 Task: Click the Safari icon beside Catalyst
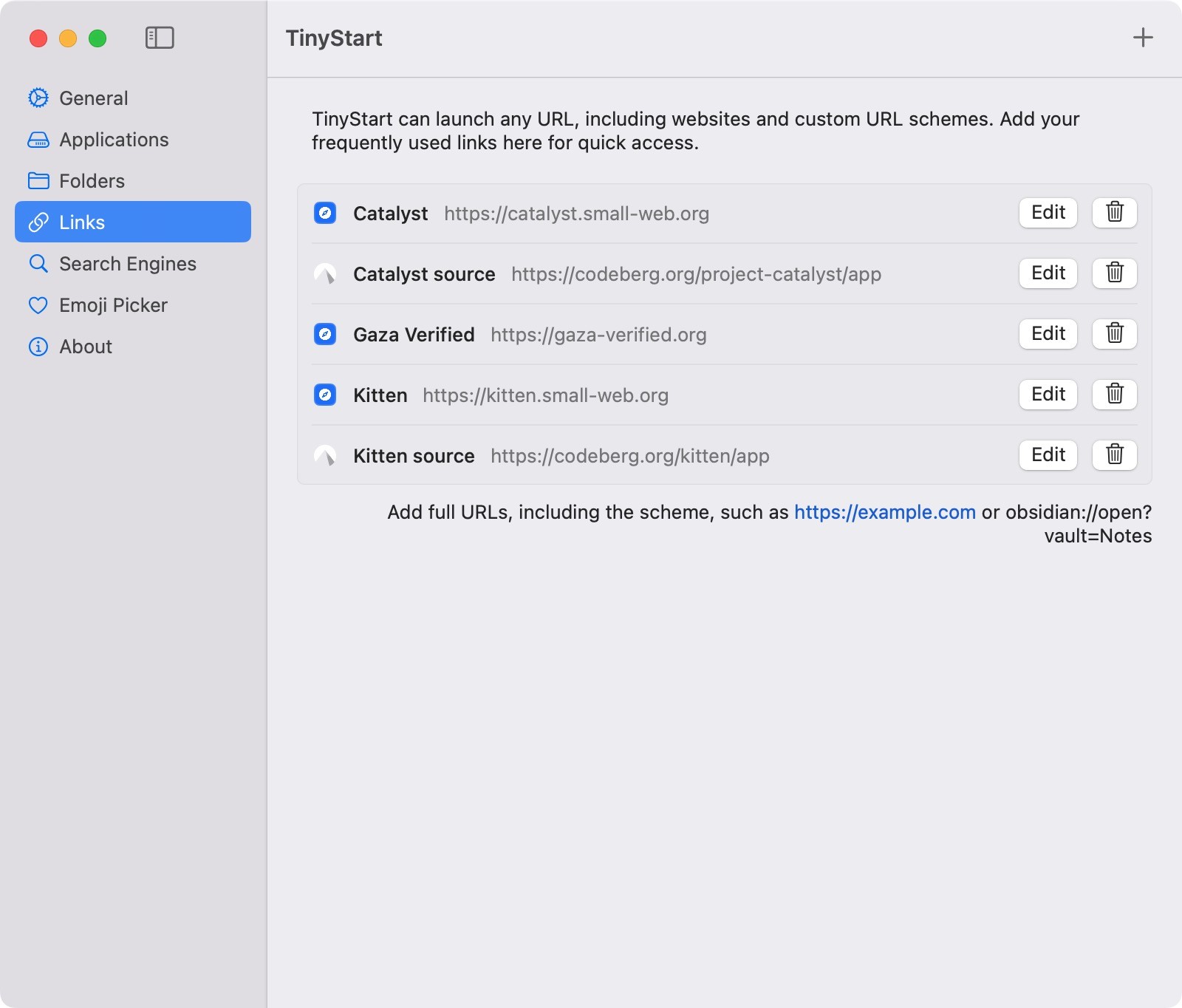(325, 214)
